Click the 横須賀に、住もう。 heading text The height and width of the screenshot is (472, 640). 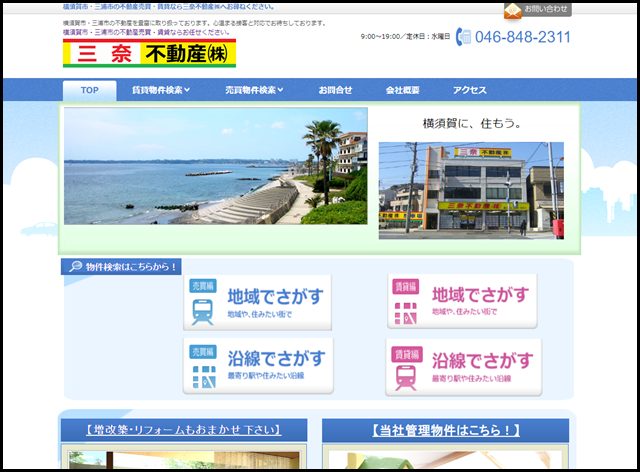coord(472,123)
